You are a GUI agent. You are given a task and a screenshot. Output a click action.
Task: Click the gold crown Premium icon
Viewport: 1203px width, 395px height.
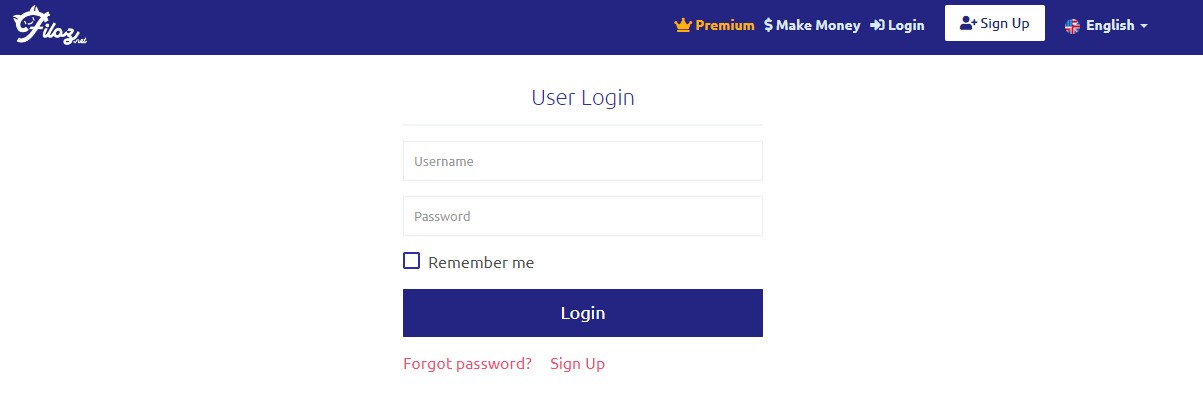point(683,25)
